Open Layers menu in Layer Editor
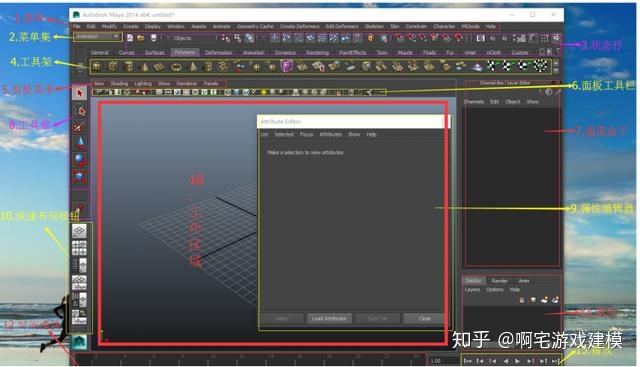 point(472,290)
